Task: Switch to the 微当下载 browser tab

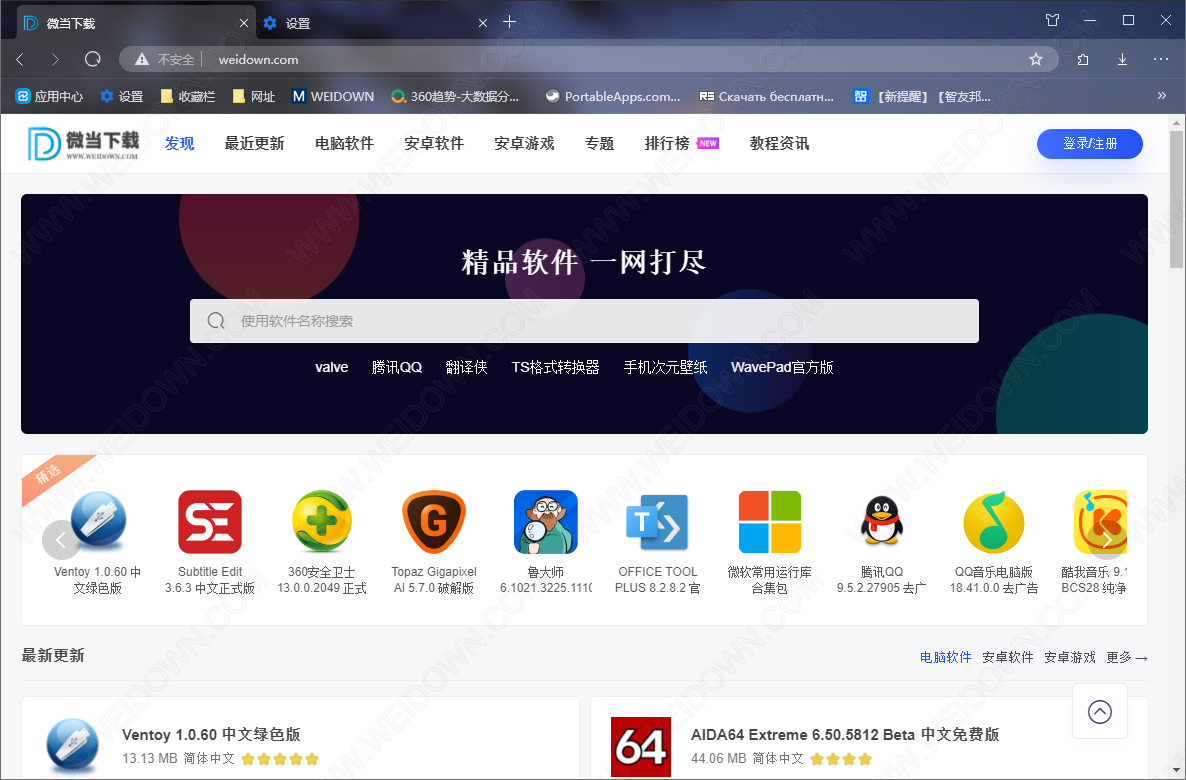Action: pos(136,23)
